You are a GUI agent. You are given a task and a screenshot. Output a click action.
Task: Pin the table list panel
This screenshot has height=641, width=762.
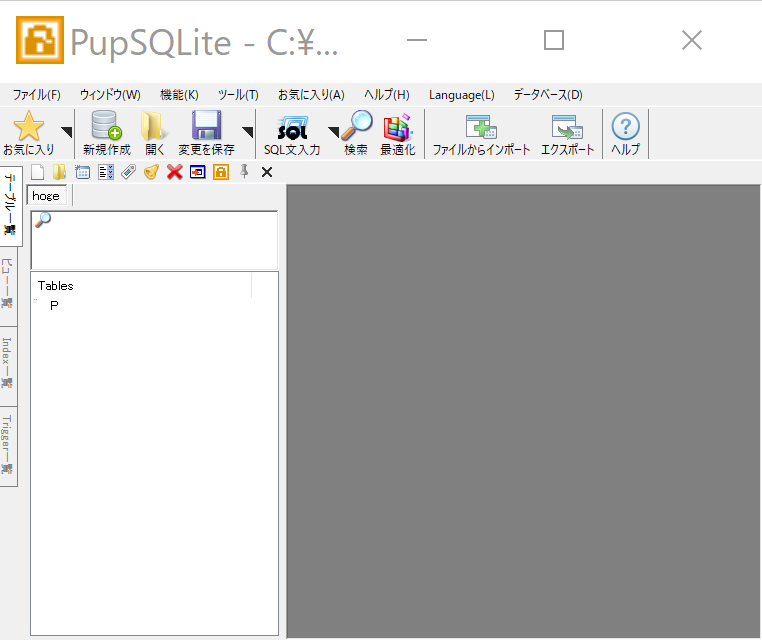[x=244, y=172]
